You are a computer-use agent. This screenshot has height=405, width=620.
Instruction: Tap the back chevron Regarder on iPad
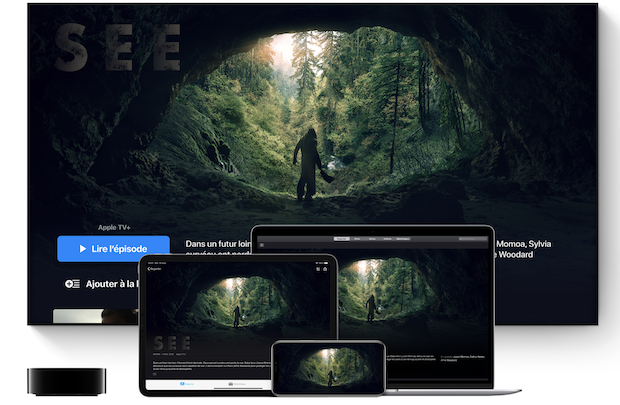tap(154, 268)
